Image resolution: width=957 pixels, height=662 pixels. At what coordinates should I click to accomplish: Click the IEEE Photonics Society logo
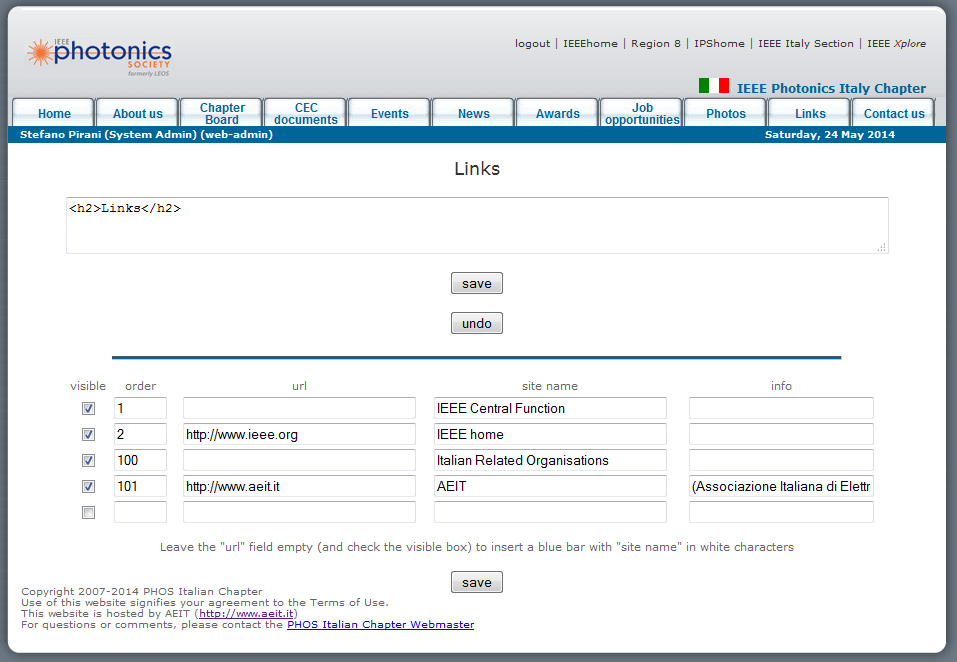99,57
